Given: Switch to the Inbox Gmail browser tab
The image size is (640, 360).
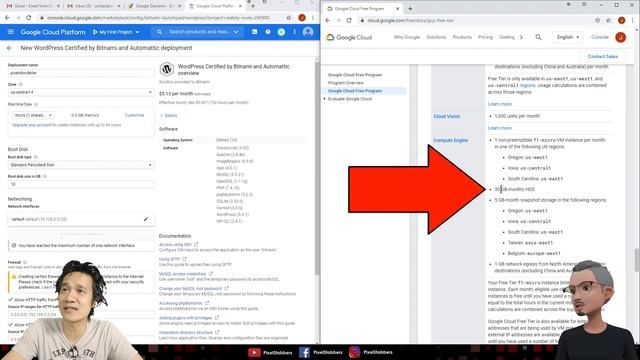Looking at the screenshot, I should [93, 6].
